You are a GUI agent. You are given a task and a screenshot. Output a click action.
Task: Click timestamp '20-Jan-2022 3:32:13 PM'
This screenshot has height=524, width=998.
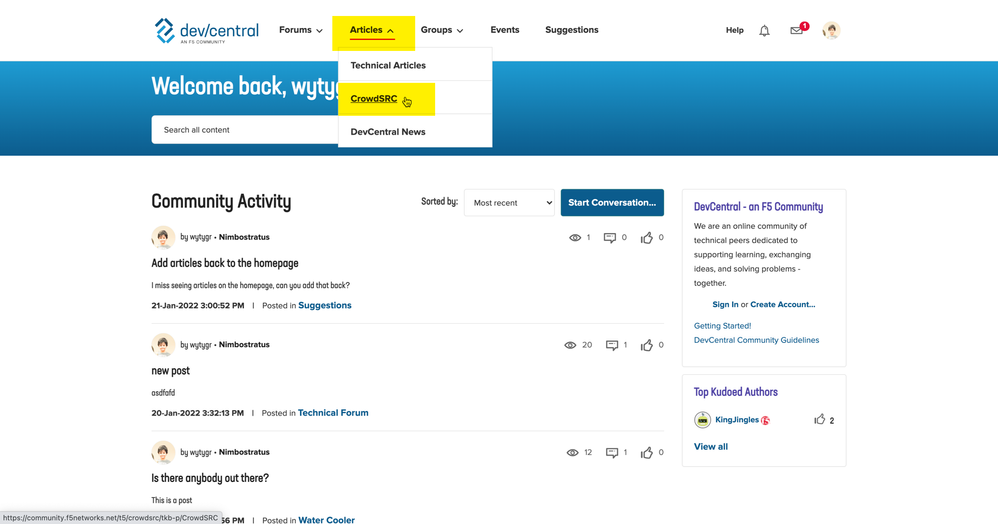[197, 413]
